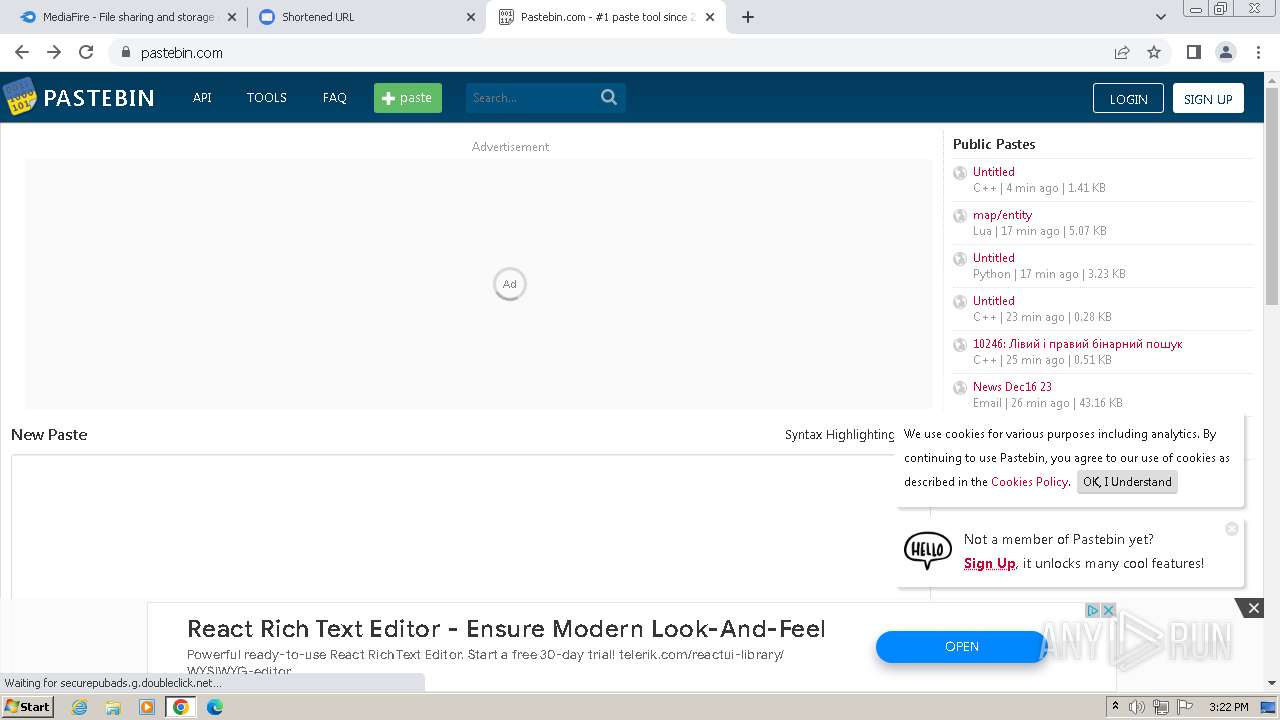Dismiss the Sign Up hello popup
Image resolution: width=1280 pixels, height=720 pixels.
(x=1232, y=529)
